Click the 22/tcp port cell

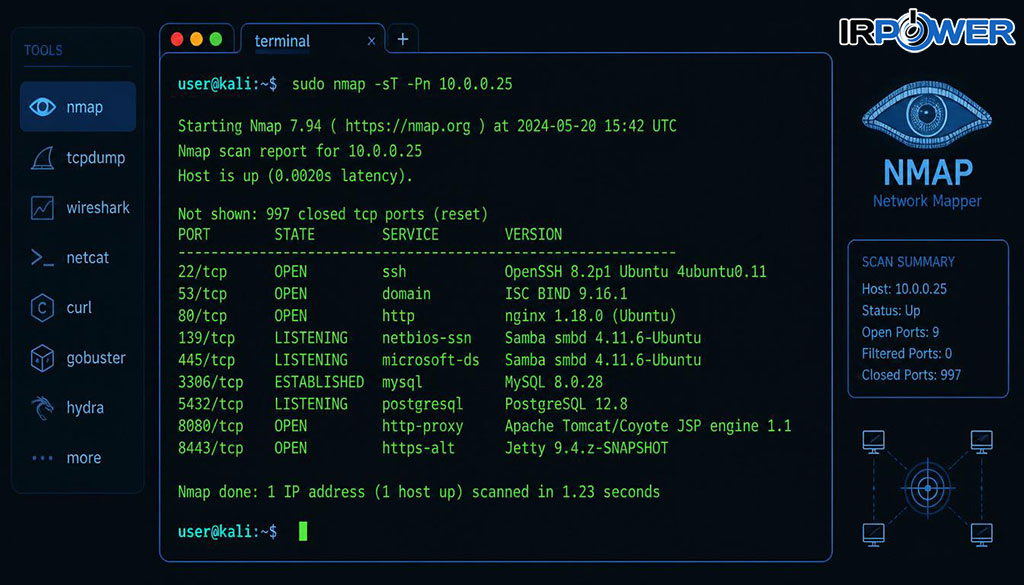click(x=202, y=272)
